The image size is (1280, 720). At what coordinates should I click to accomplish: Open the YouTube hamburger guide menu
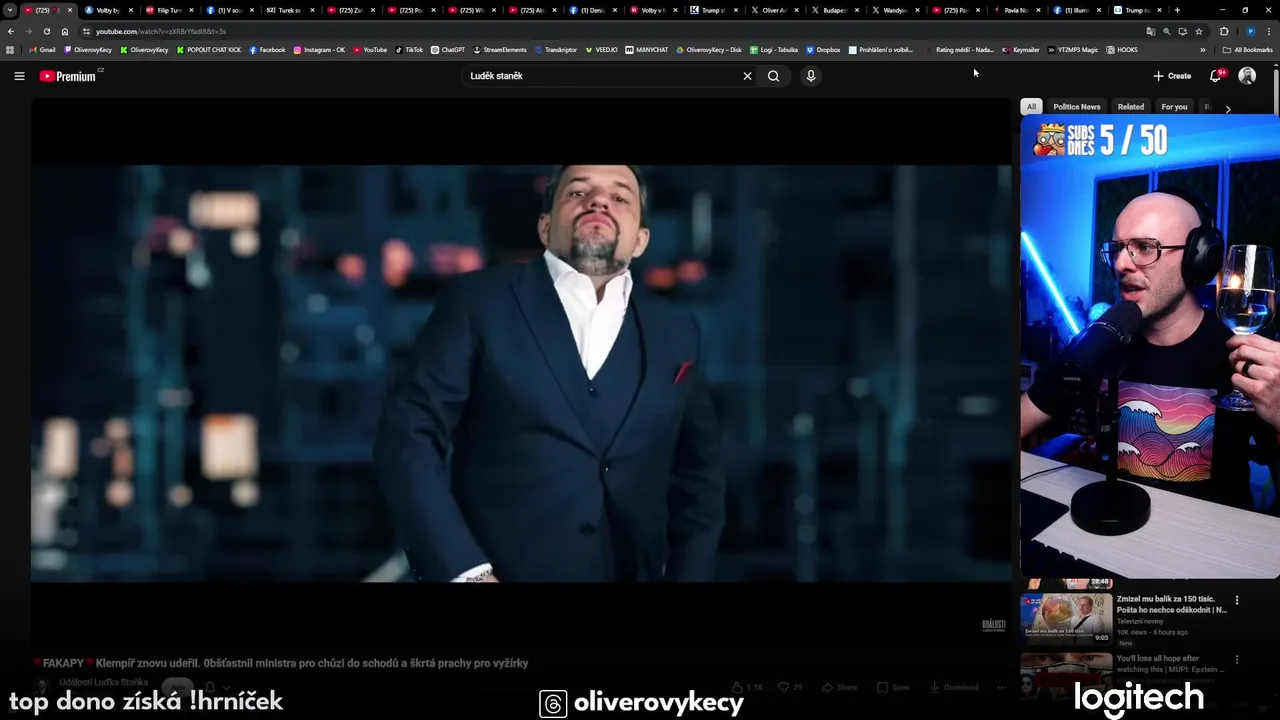(19, 76)
